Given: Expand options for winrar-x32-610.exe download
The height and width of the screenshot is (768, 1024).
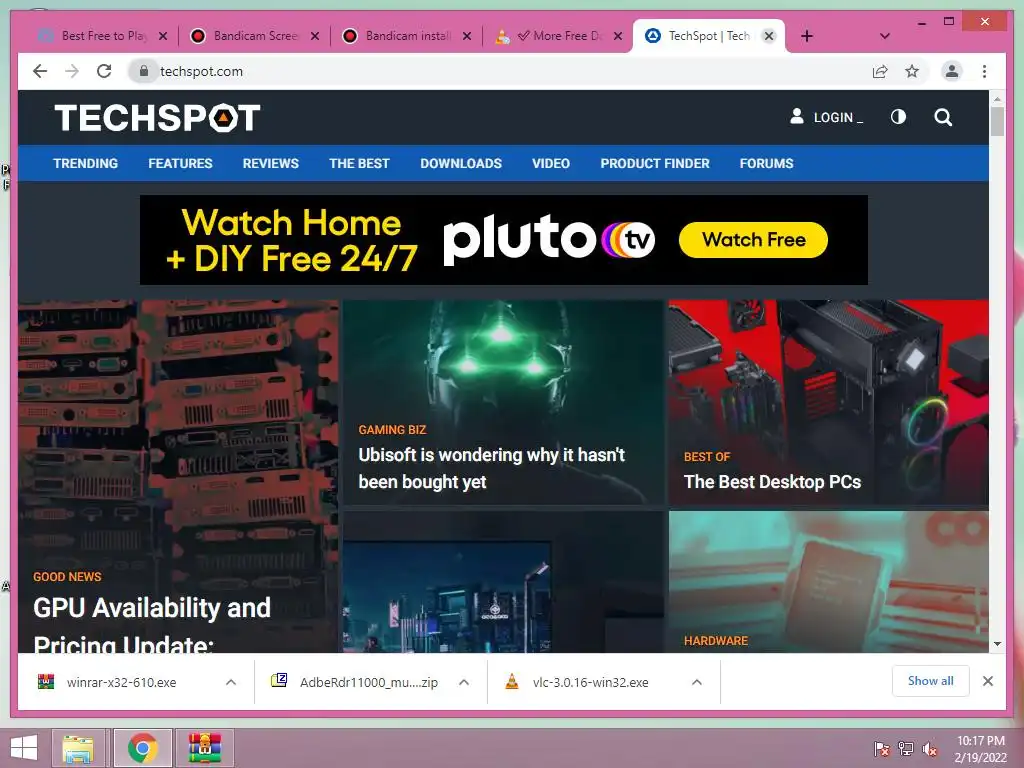Looking at the screenshot, I should 231,682.
